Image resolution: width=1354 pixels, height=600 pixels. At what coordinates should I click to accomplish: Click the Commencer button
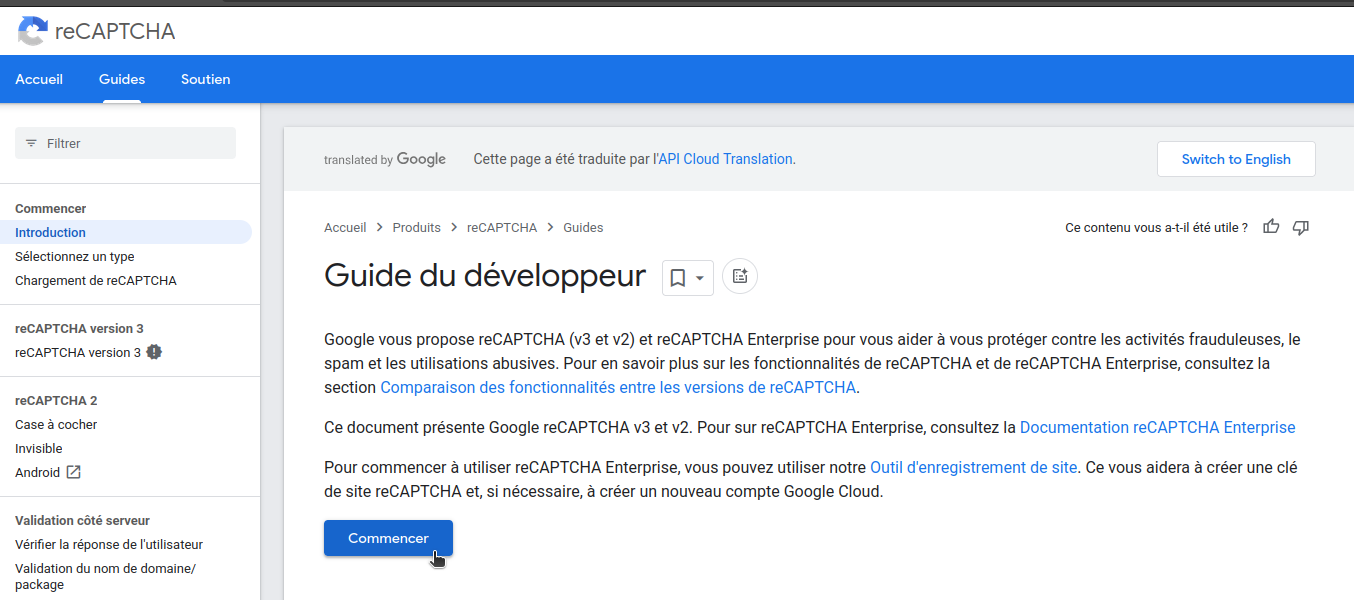[x=388, y=538]
